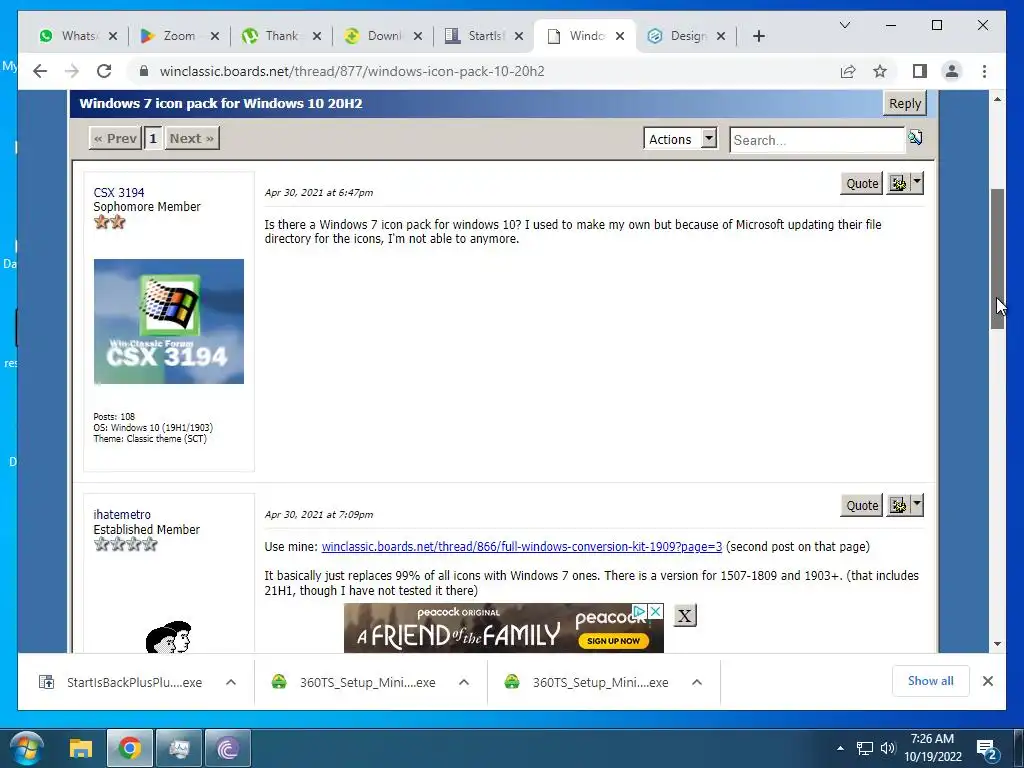Close the Design tab
The image size is (1024, 768).
720,36
